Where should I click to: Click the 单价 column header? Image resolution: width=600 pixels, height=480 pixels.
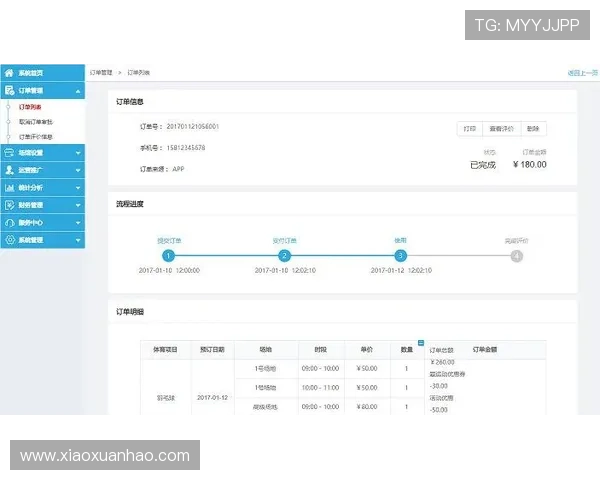point(367,349)
